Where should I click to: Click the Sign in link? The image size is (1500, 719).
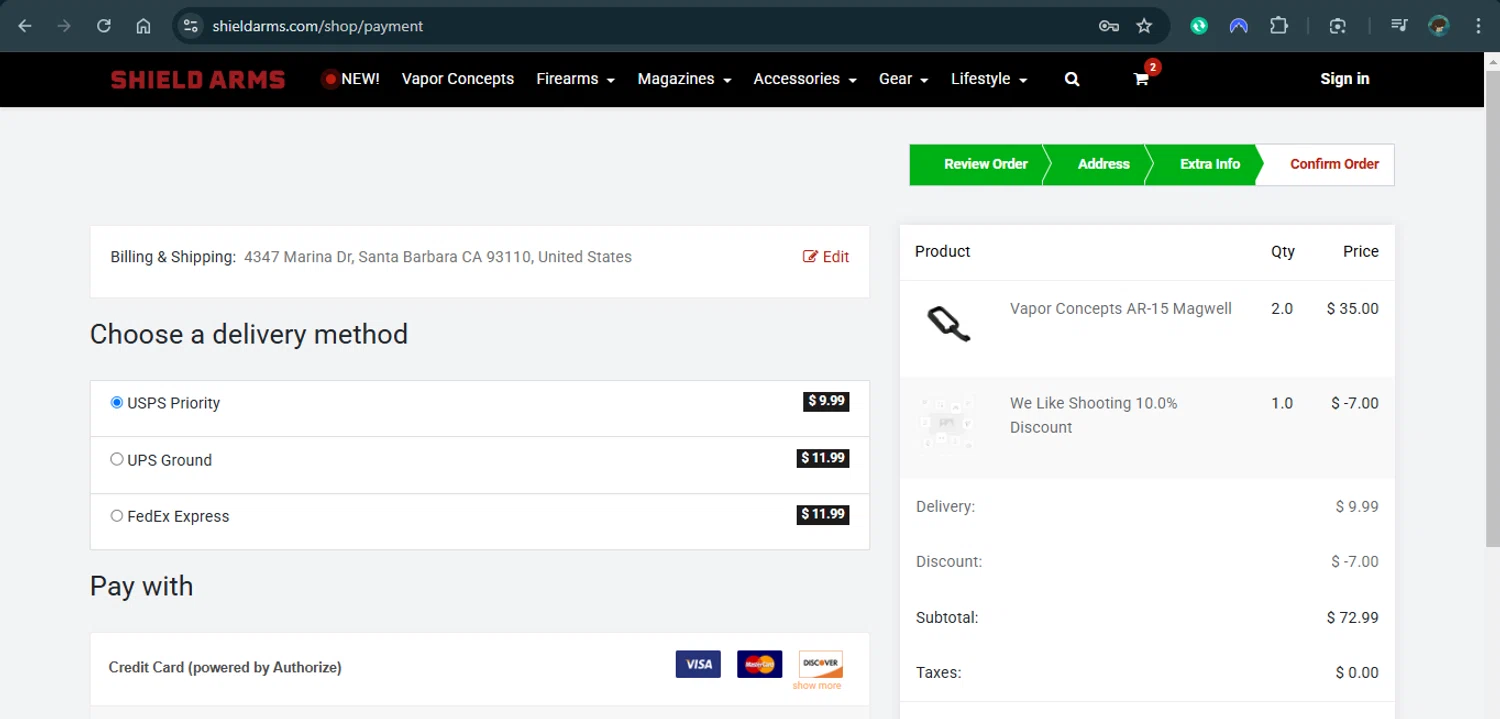(1344, 79)
